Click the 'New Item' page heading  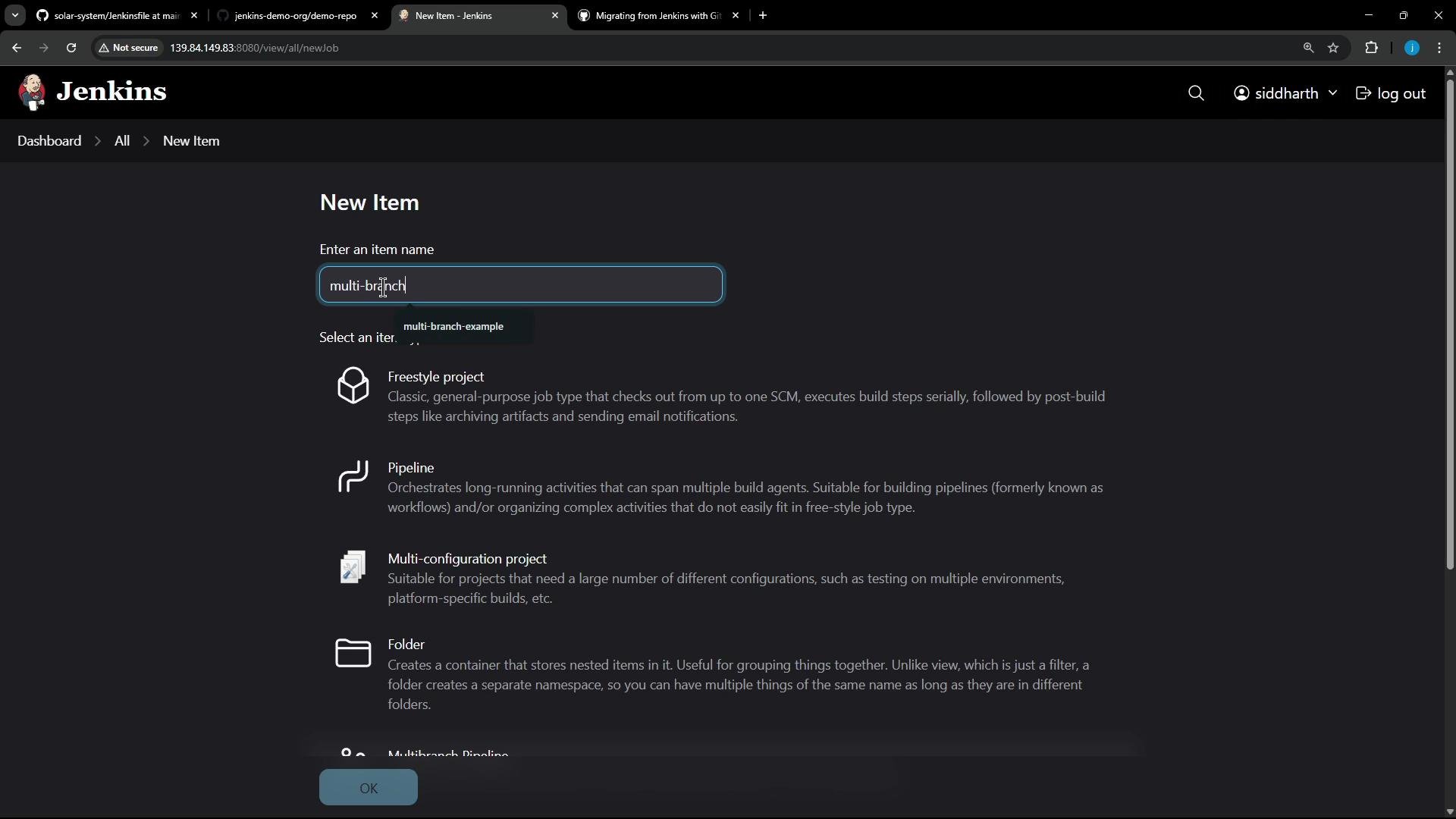point(369,202)
